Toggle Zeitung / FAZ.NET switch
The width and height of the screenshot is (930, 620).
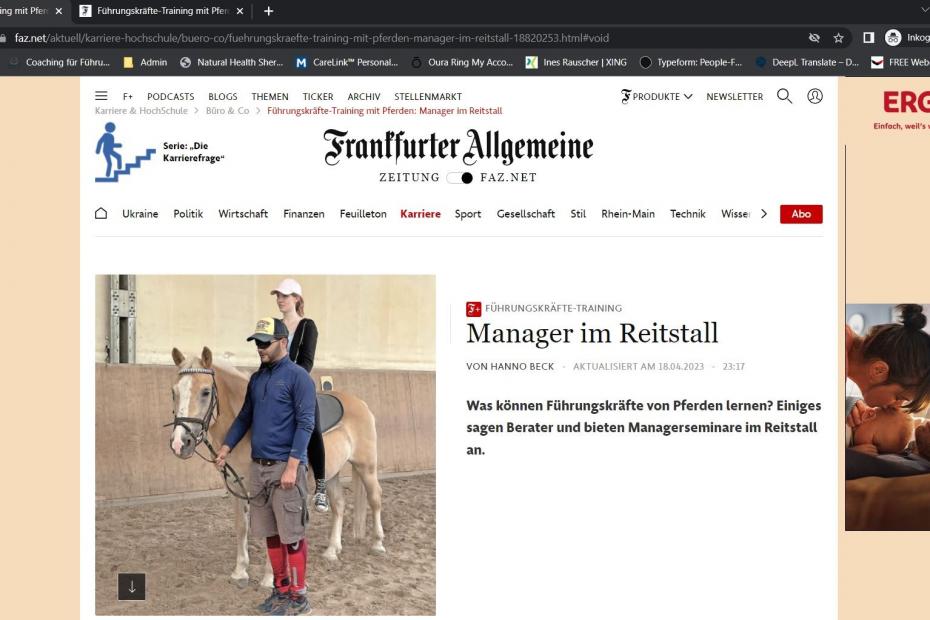(460, 177)
